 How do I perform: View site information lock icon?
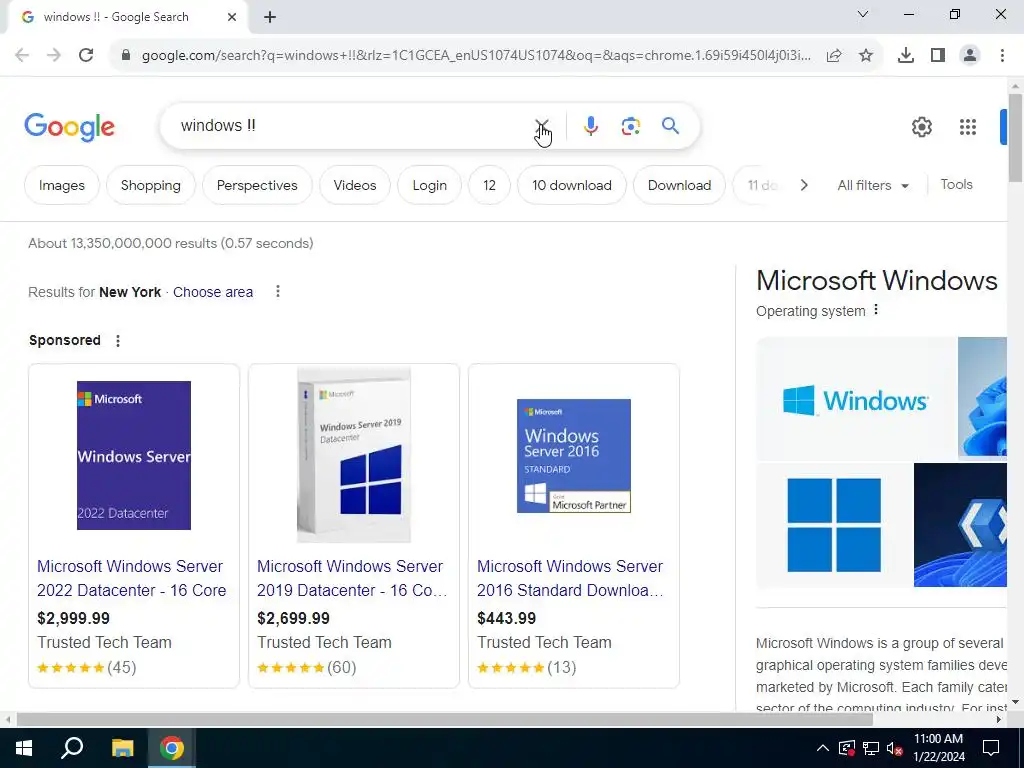tap(126, 56)
